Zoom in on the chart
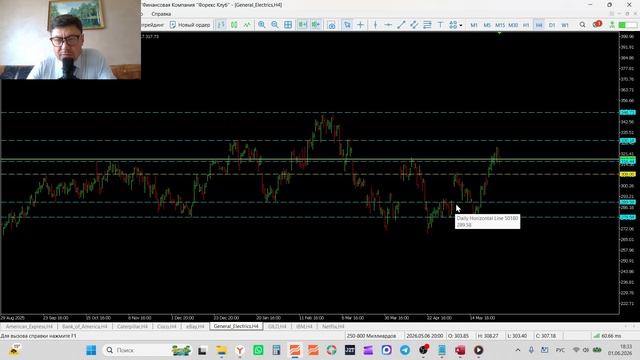This screenshot has height=360, width=640. (262, 25)
